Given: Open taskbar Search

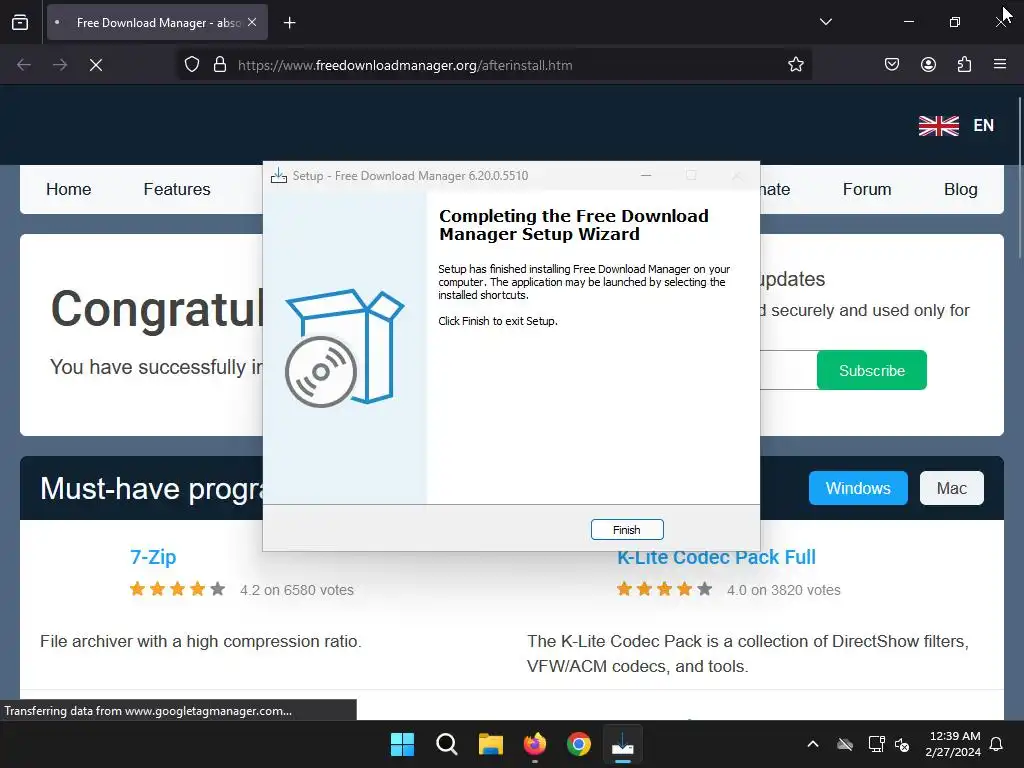Looking at the screenshot, I should click(x=447, y=744).
